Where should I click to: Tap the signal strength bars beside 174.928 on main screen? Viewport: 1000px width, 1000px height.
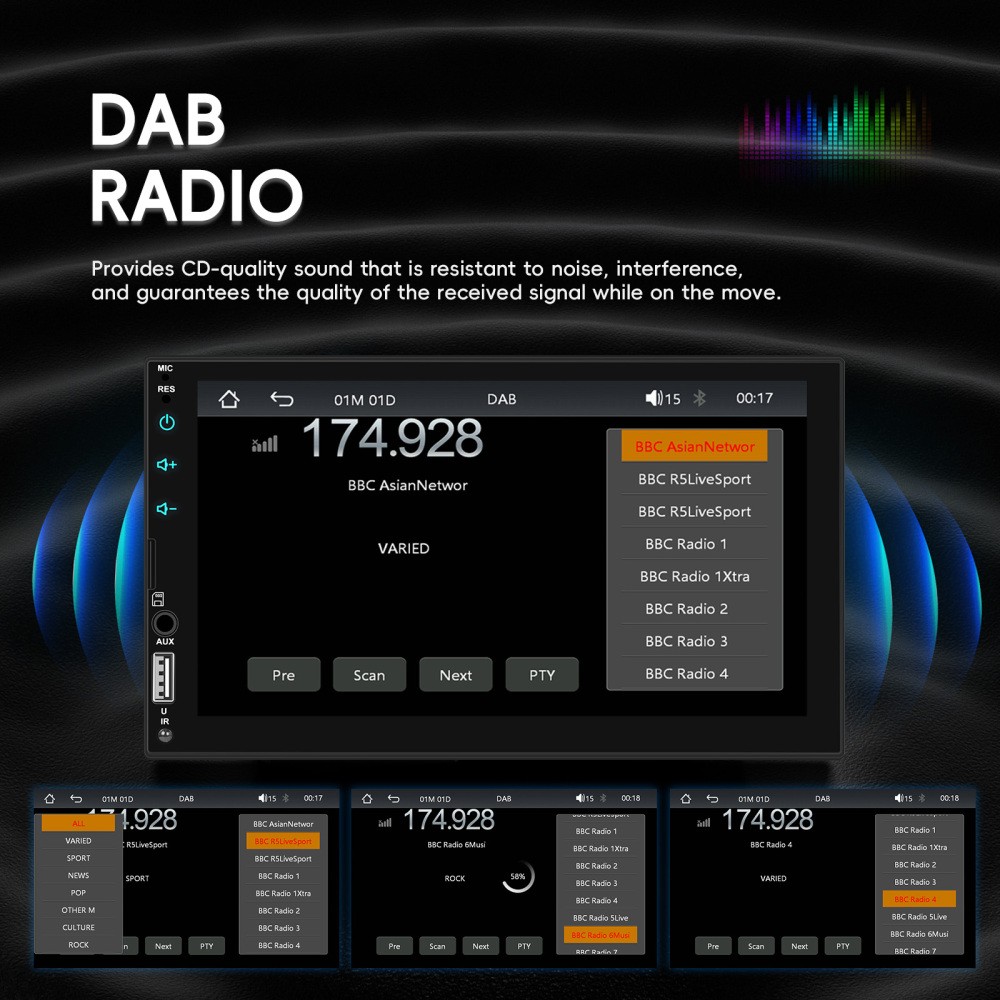pos(265,444)
